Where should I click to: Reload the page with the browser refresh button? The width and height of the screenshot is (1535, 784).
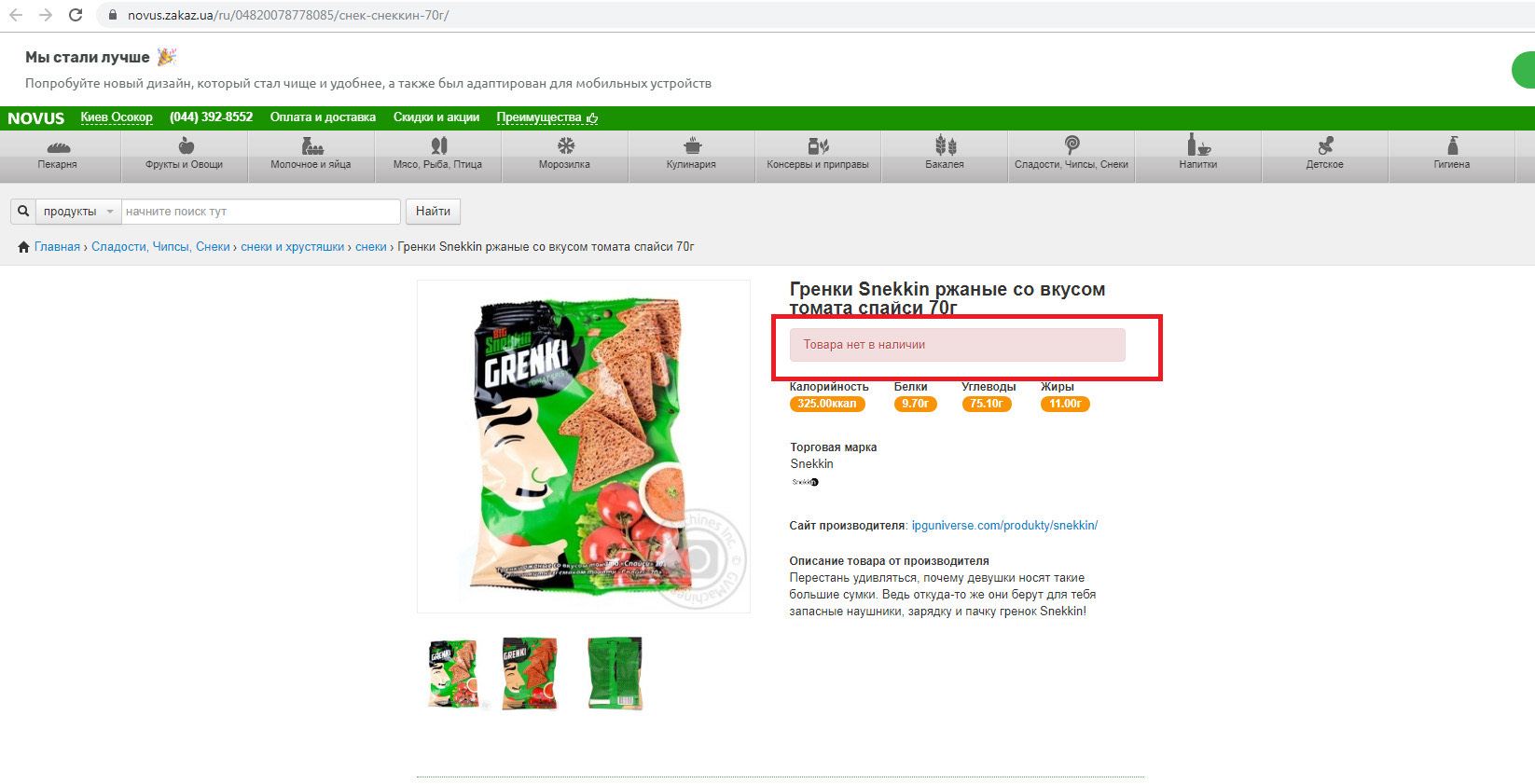tap(76, 15)
